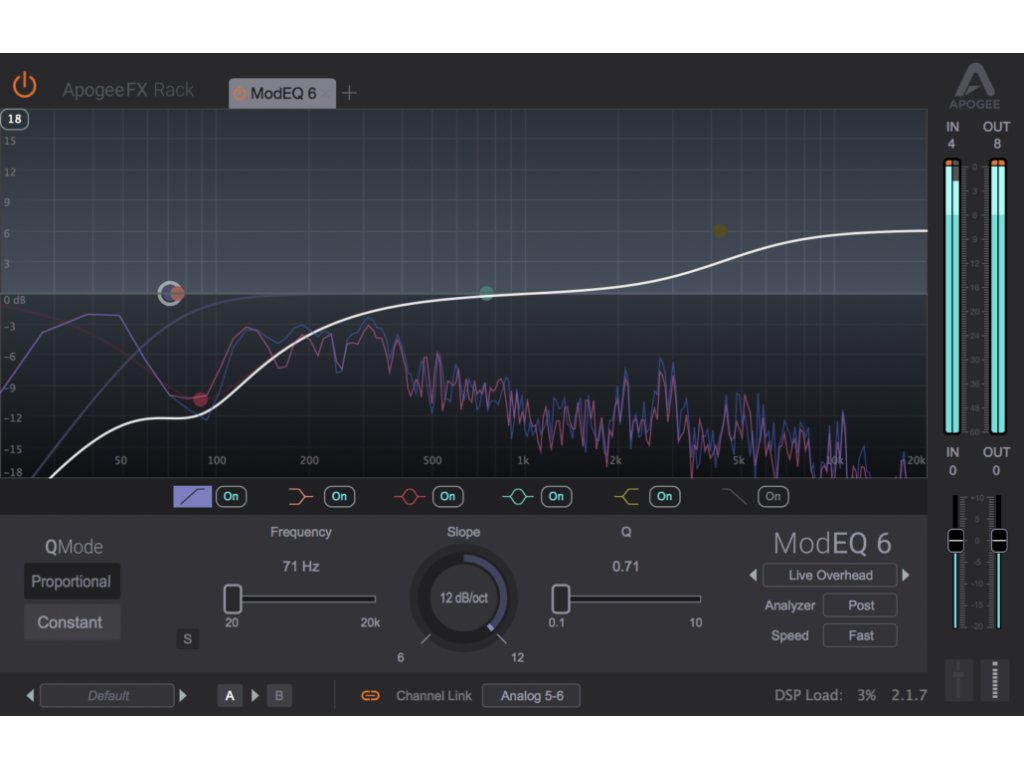Screen dimensions: 1024x768
Task: Click the red EQ node on the curve
Action: [200, 399]
